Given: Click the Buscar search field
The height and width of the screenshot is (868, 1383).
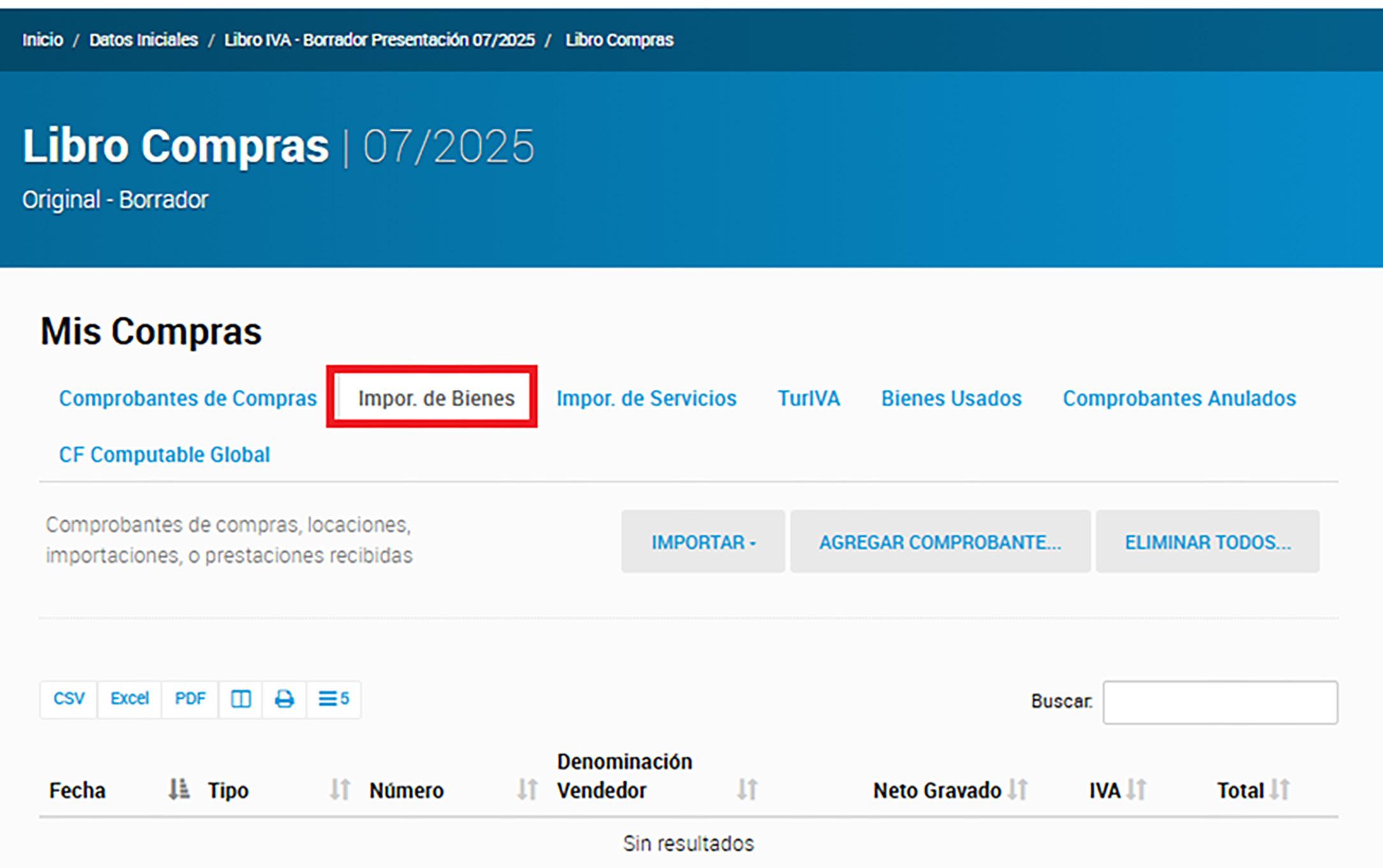Looking at the screenshot, I should 1220,702.
